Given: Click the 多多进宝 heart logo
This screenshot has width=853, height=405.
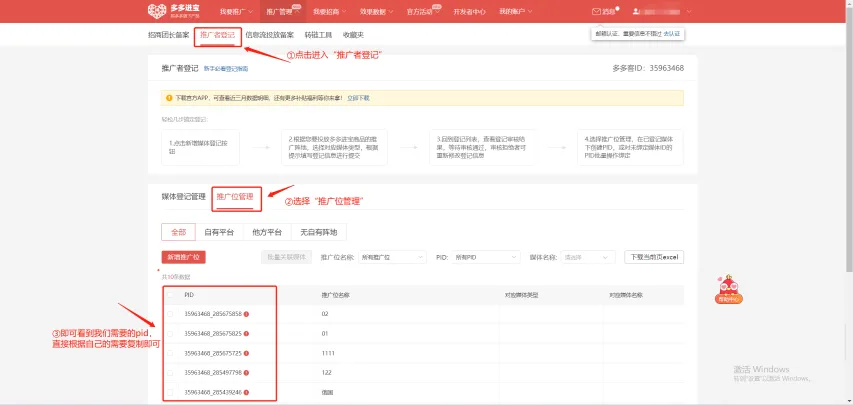Looking at the screenshot, I should 157,11.
